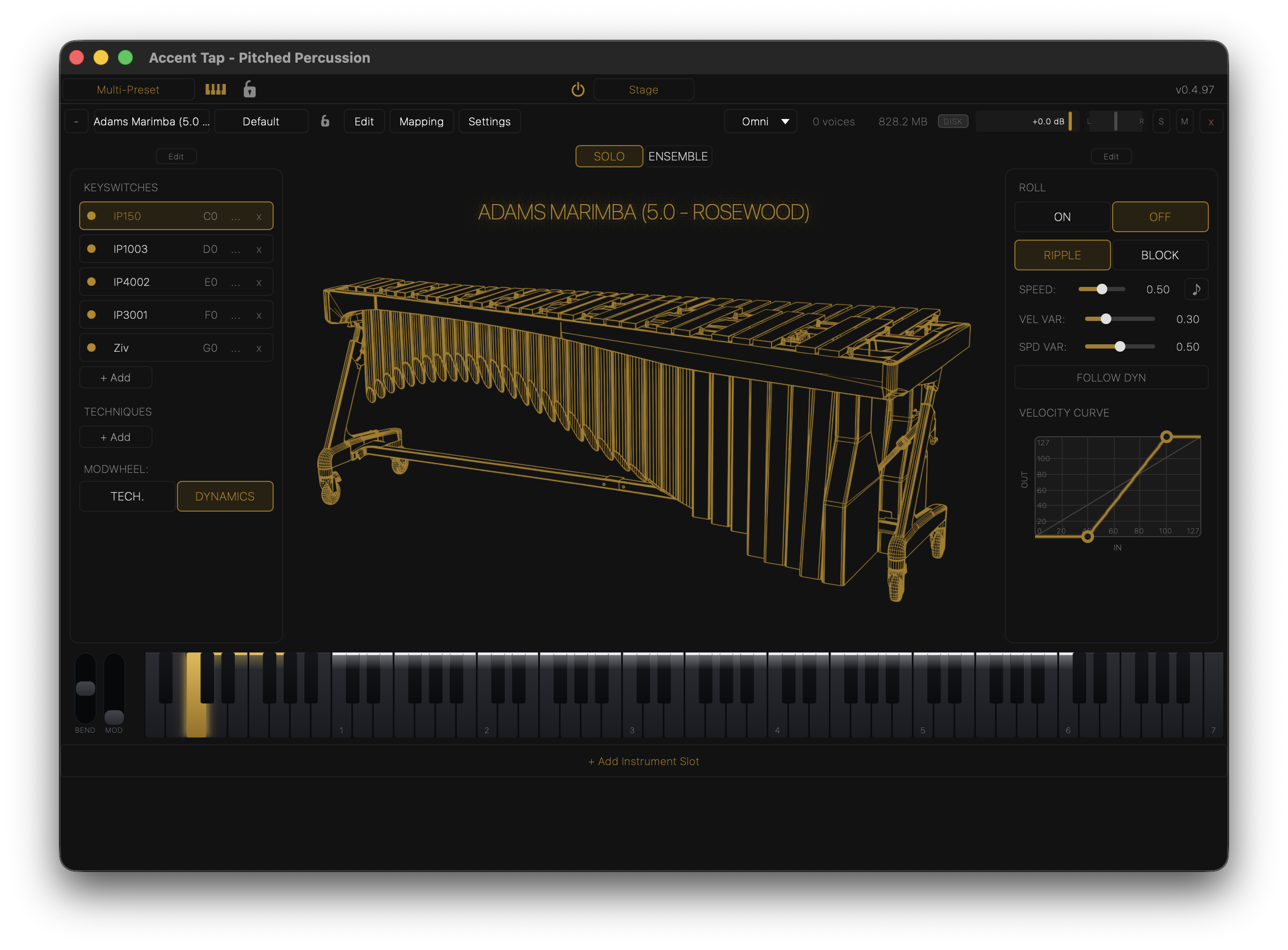Click the upper velocity curve point
This screenshot has width=1288, height=950.
(x=1166, y=437)
